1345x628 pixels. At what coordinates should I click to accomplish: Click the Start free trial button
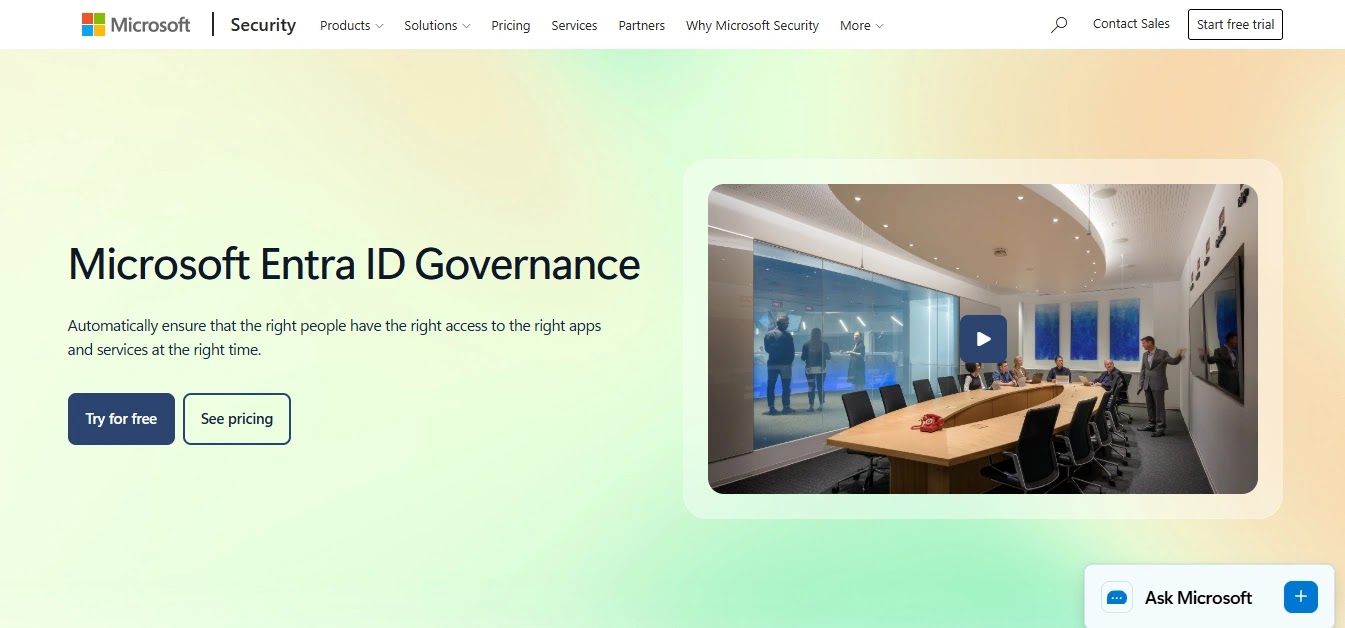tap(1235, 25)
